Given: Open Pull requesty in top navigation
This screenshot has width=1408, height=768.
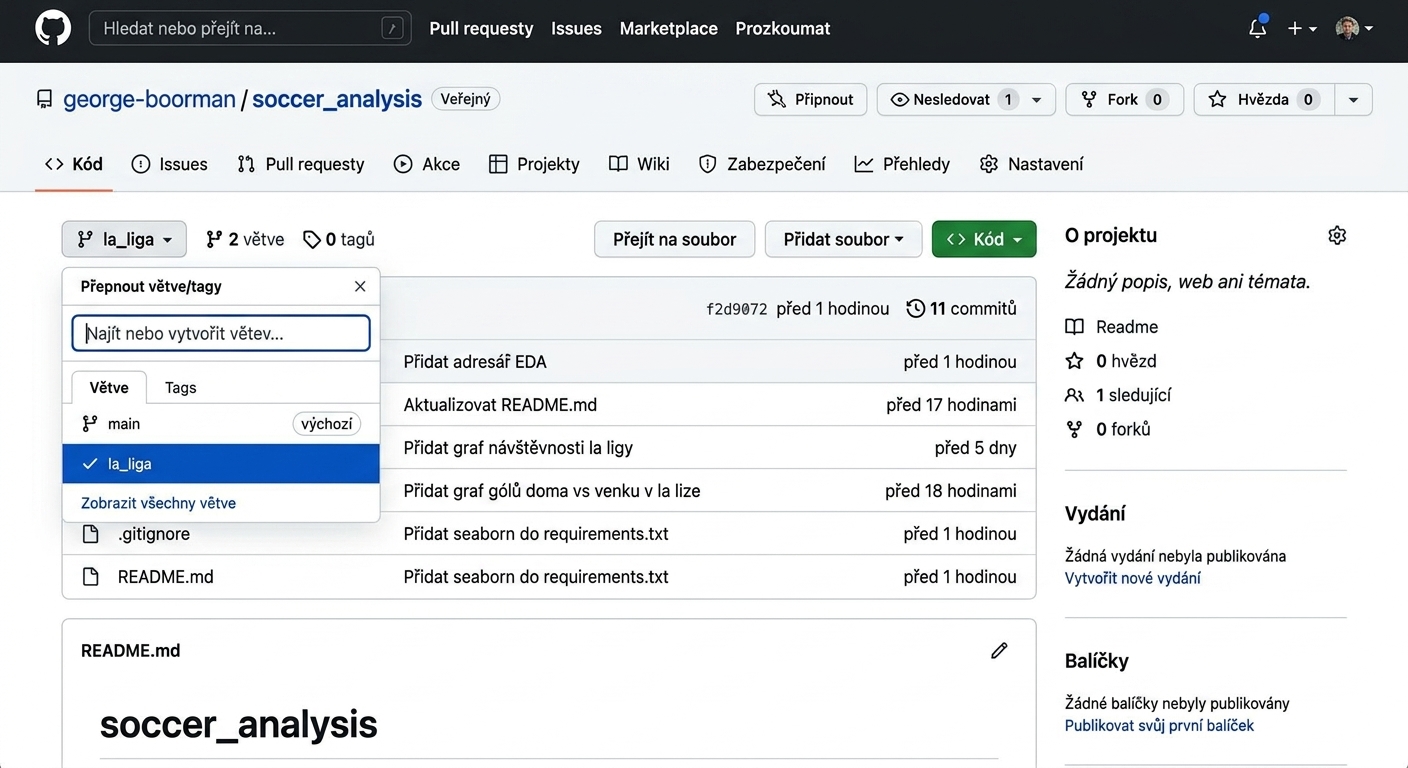Looking at the screenshot, I should (481, 28).
